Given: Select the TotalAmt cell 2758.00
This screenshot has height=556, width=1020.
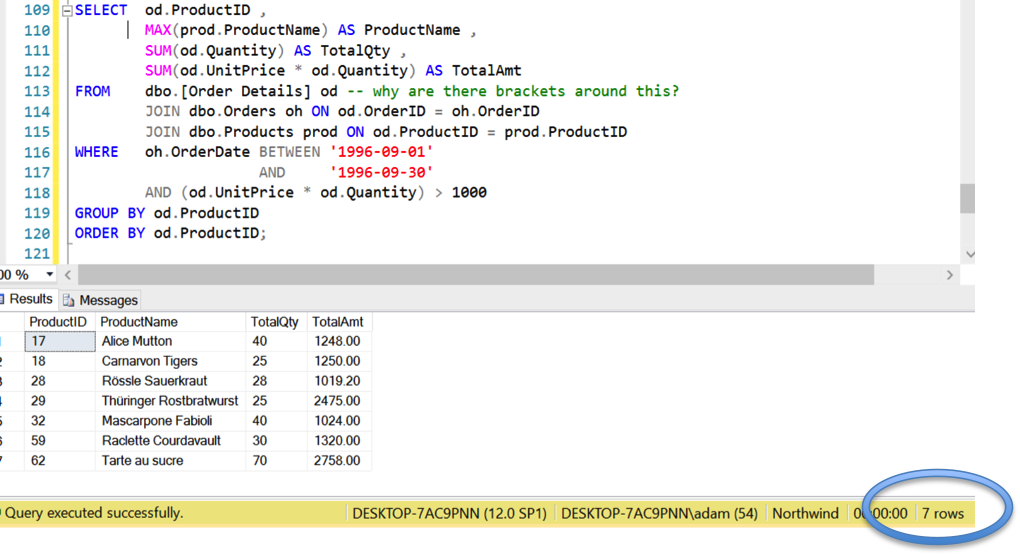Looking at the screenshot, I should (x=339, y=460).
